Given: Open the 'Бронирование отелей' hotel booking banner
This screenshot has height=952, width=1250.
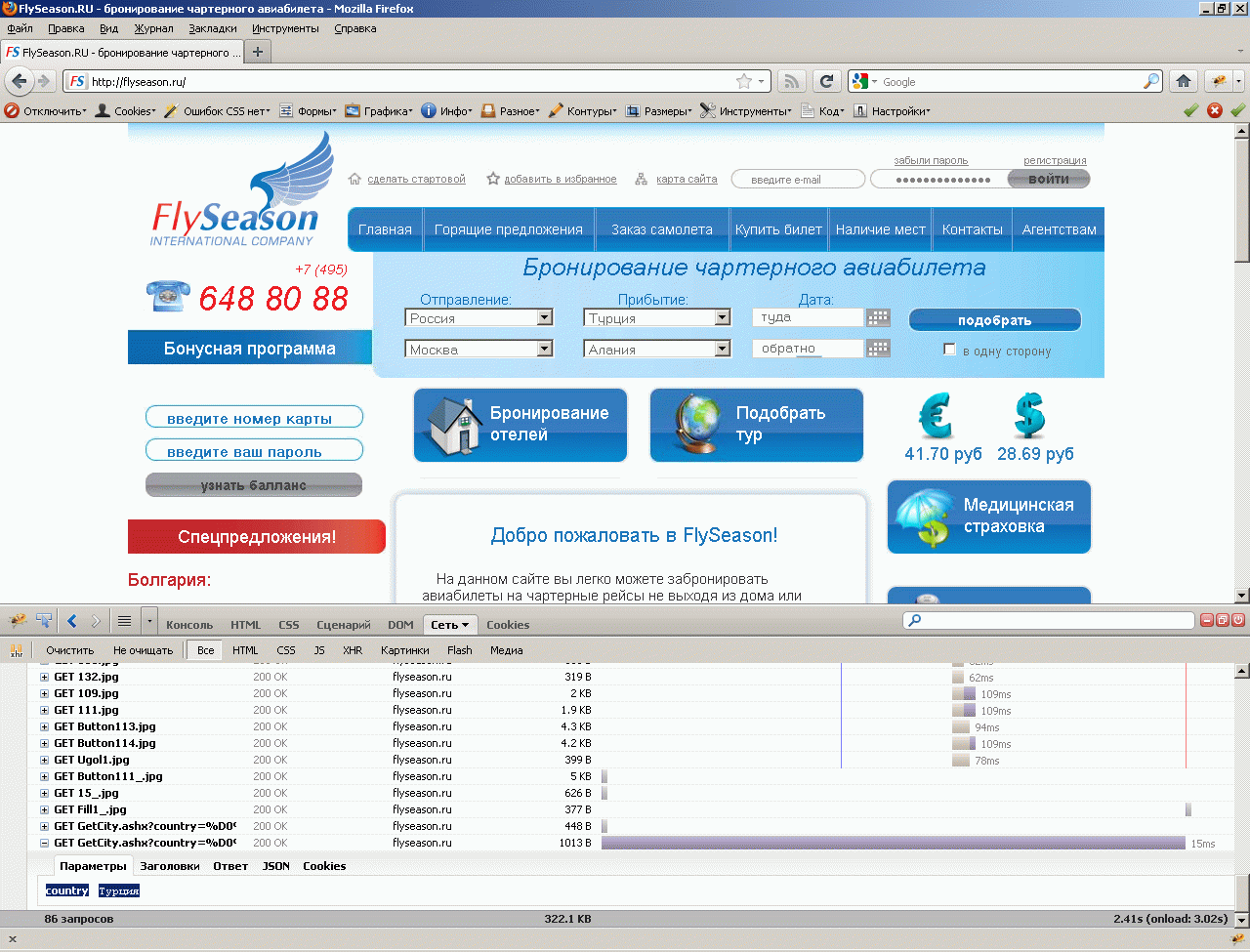Looking at the screenshot, I should point(521,425).
